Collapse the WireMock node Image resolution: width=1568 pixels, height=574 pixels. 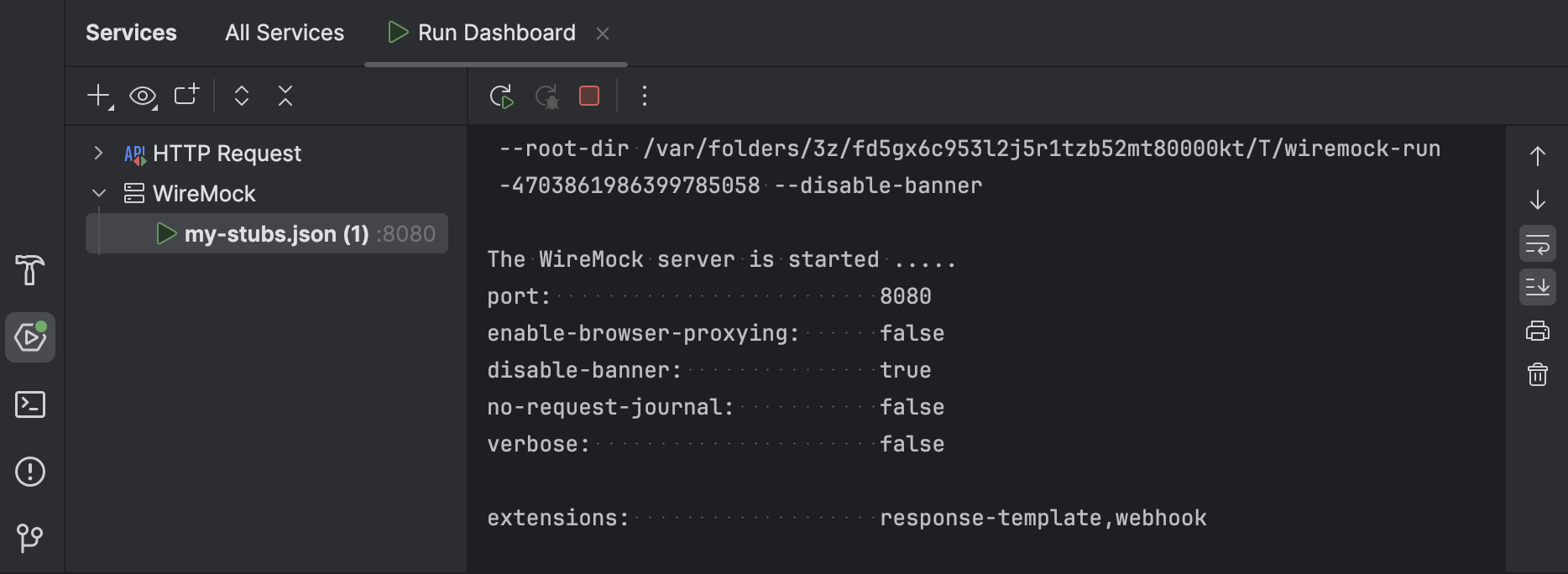coord(97,193)
